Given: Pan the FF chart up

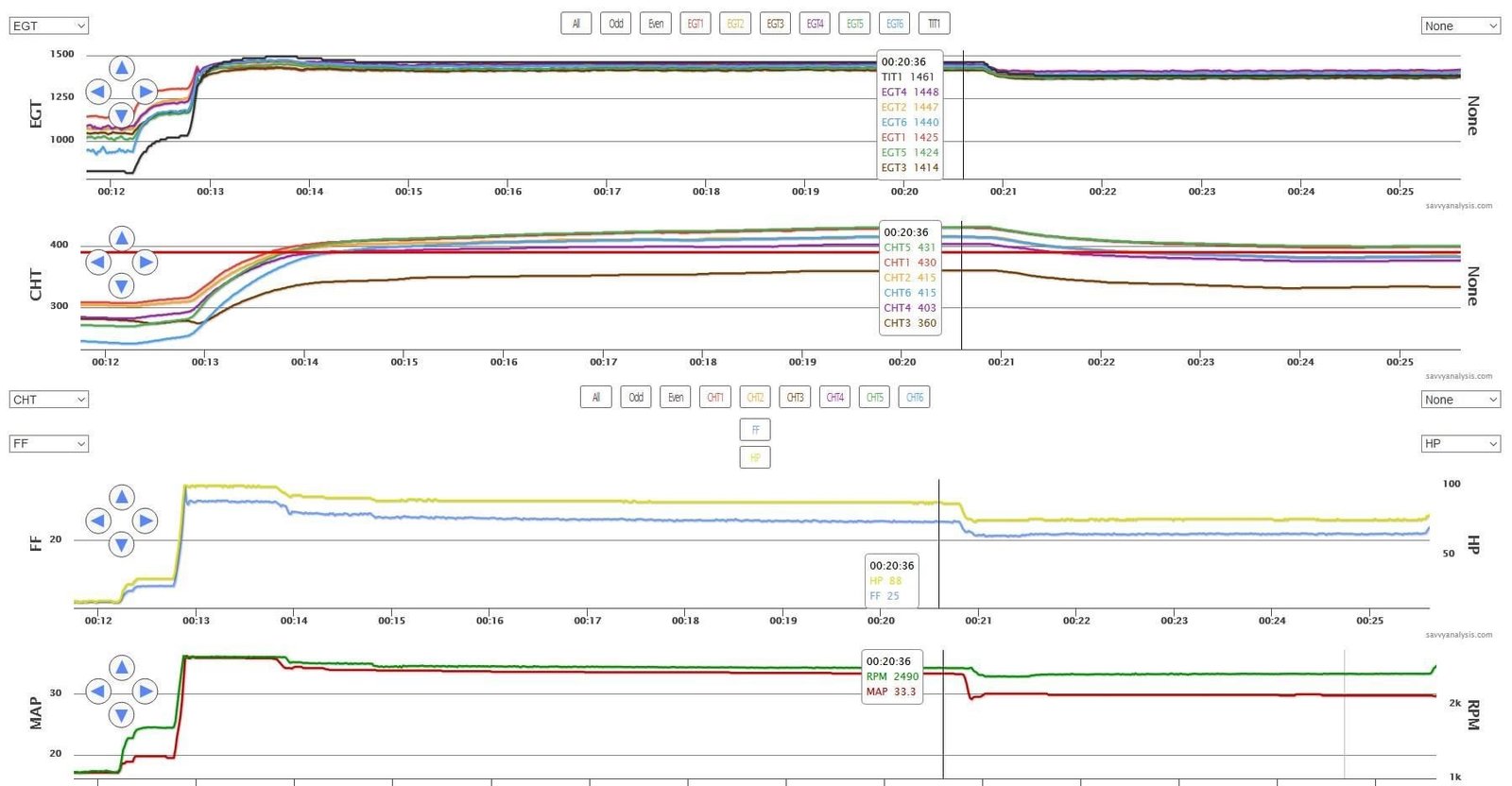Looking at the screenshot, I should (x=121, y=497).
